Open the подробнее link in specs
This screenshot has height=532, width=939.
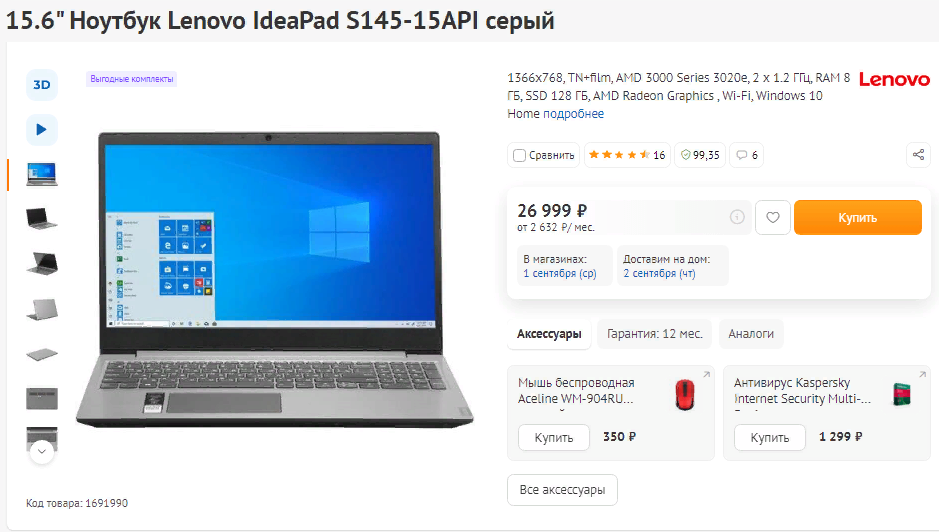[x=573, y=114]
